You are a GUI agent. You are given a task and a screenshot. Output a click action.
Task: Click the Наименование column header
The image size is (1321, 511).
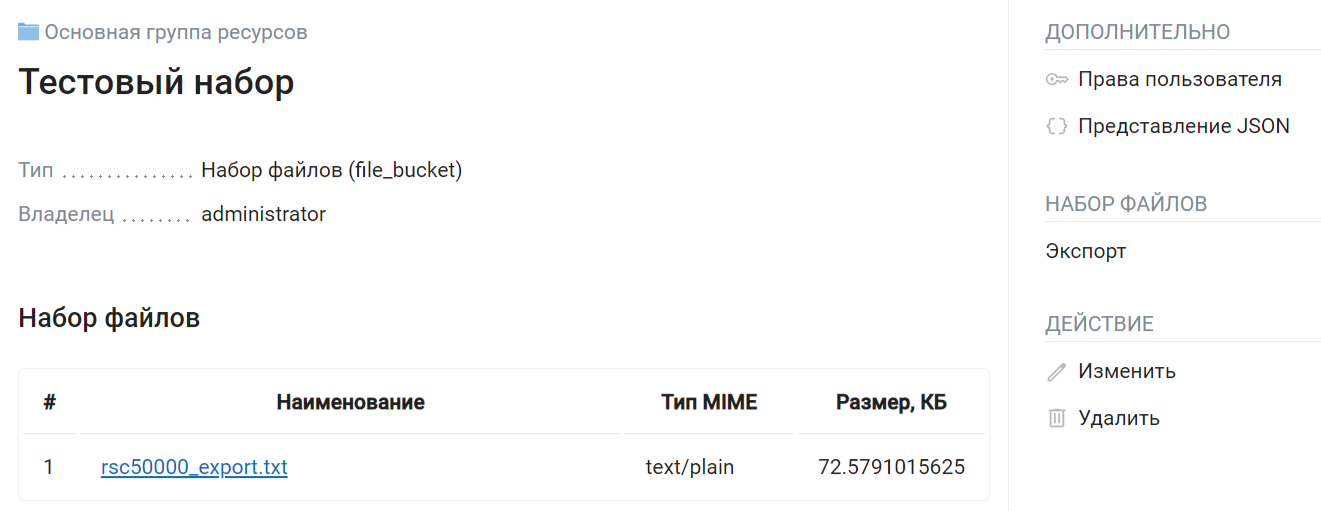tap(351, 402)
